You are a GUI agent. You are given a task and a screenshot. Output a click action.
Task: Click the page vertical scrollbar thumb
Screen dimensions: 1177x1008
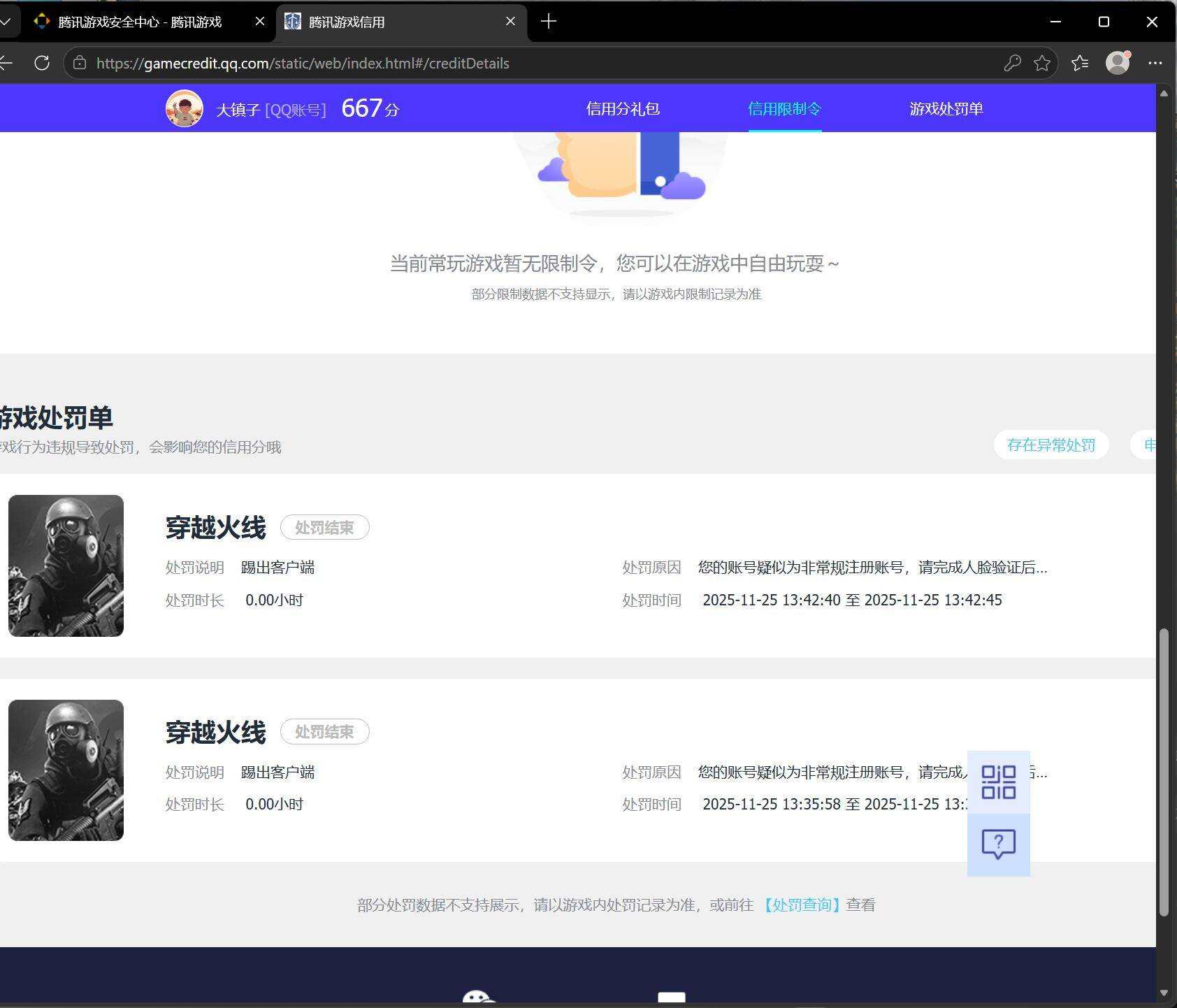pyautogui.click(x=1164, y=772)
